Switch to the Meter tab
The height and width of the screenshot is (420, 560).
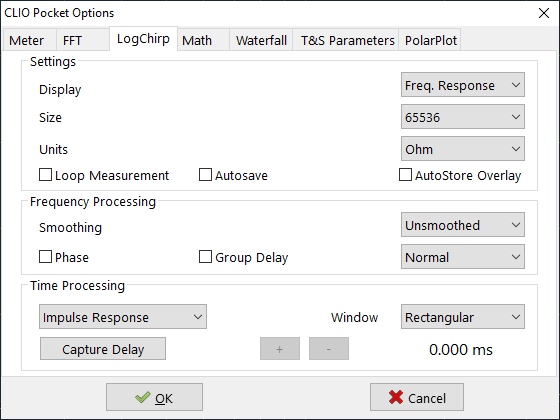point(29,40)
